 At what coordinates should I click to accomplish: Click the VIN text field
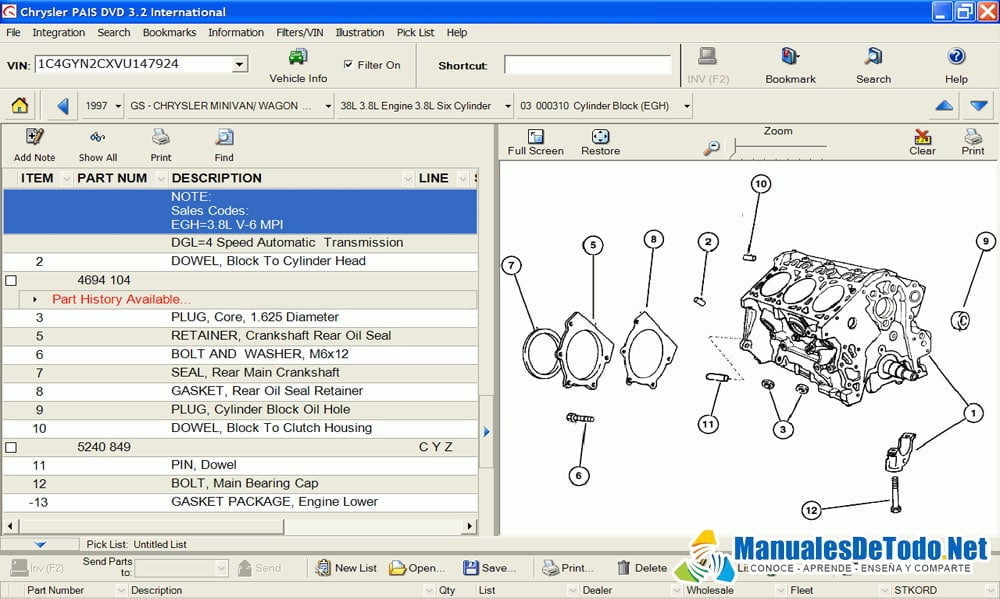[134, 64]
